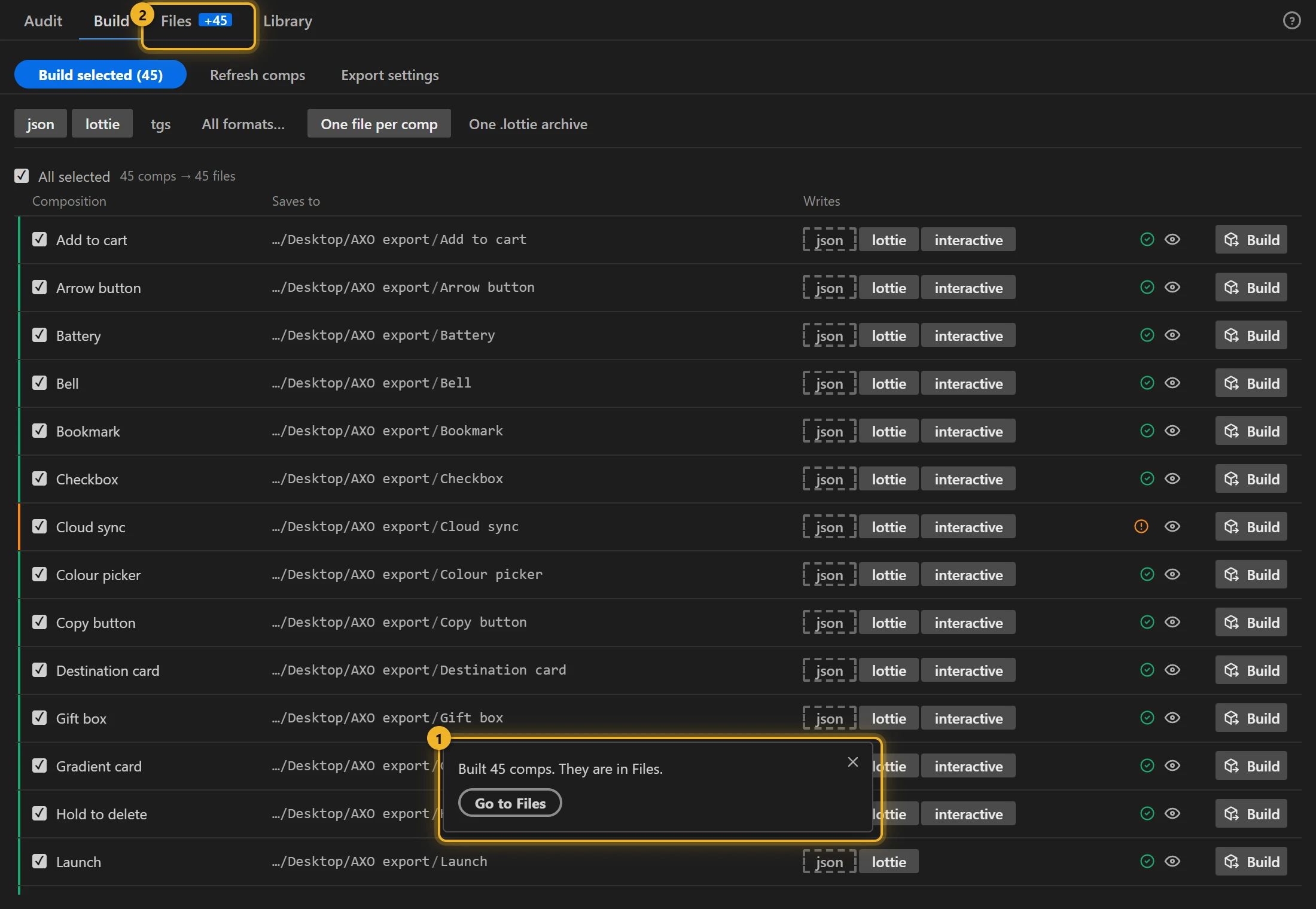Click Refresh comps
This screenshot has height=909, width=1316.
click(x=257, y=75)
